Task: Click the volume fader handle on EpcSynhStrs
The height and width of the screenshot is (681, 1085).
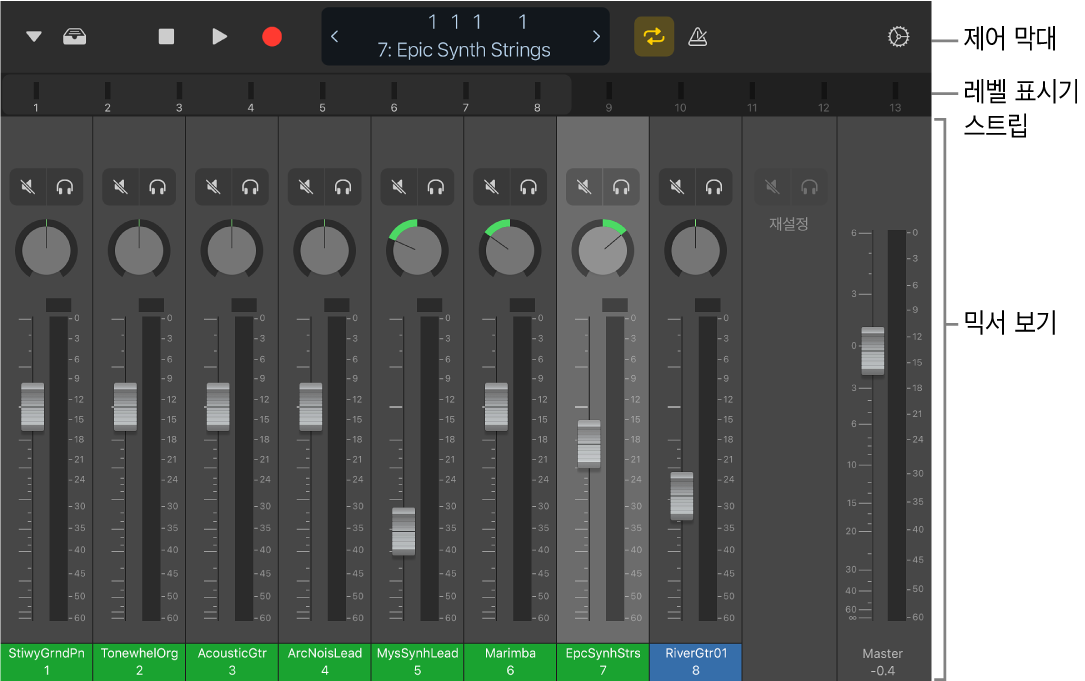Action: coord(589,444)
